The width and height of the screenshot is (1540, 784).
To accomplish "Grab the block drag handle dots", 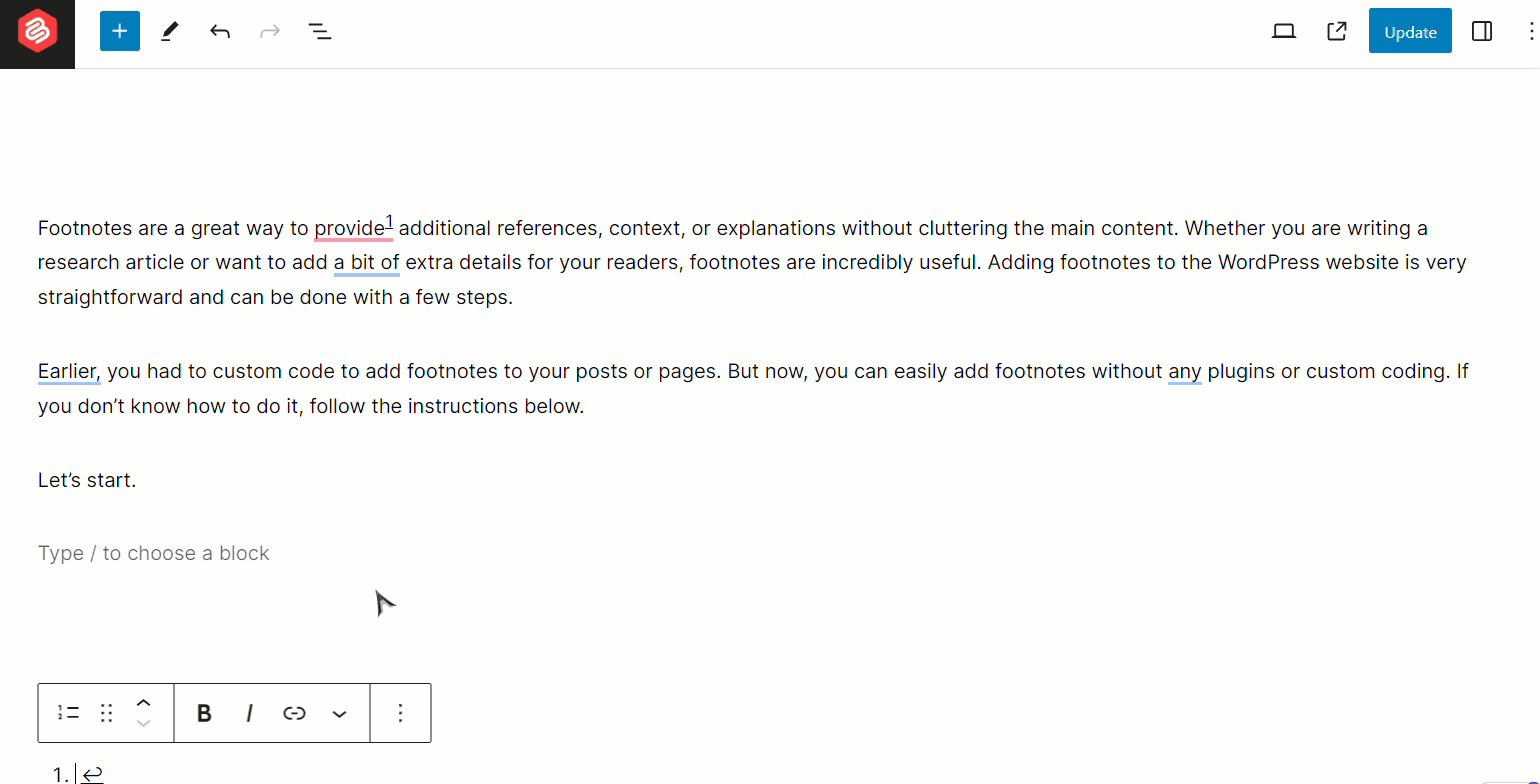I will [x=107, y=713].
